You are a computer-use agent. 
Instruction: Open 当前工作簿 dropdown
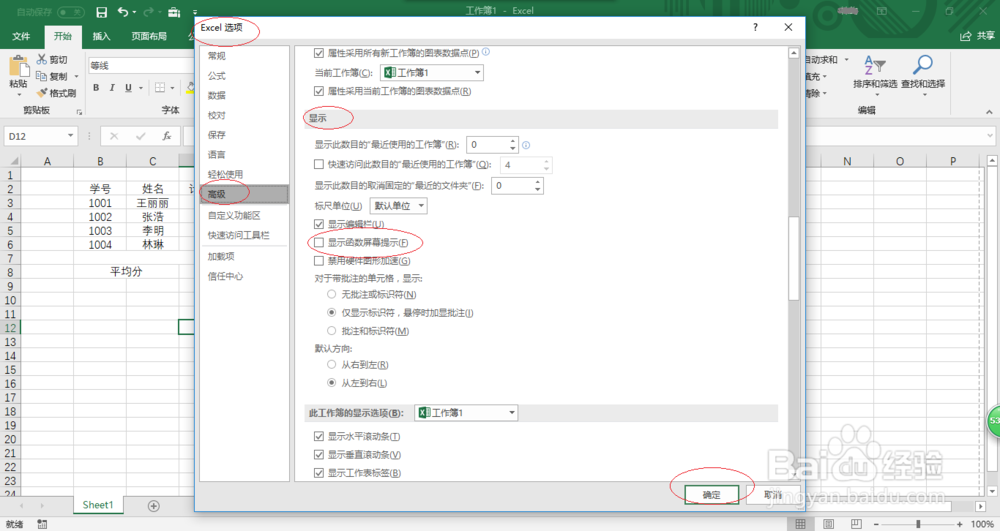[x=432, y=73]
